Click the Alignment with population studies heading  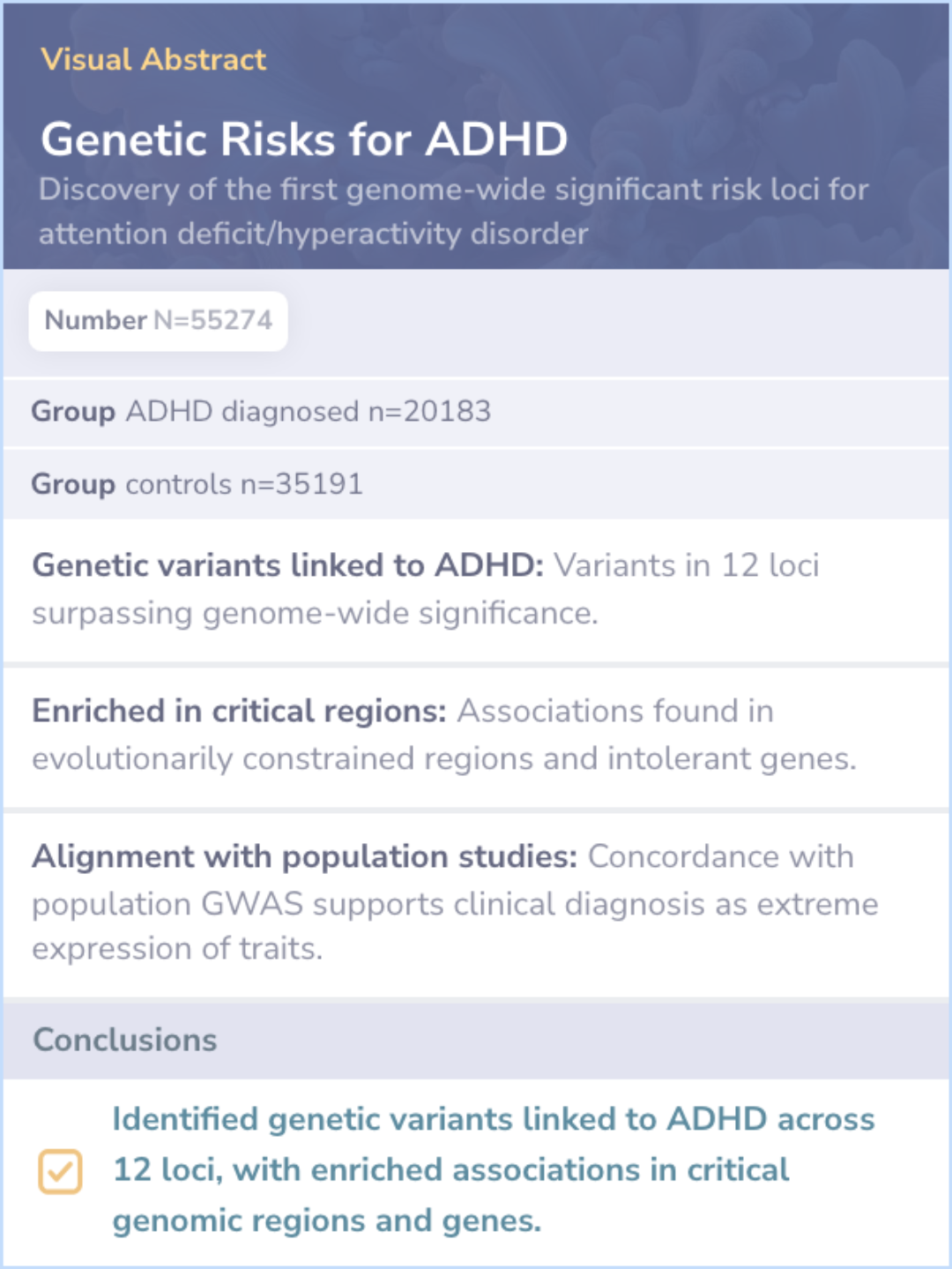click(x=305, y=856)
